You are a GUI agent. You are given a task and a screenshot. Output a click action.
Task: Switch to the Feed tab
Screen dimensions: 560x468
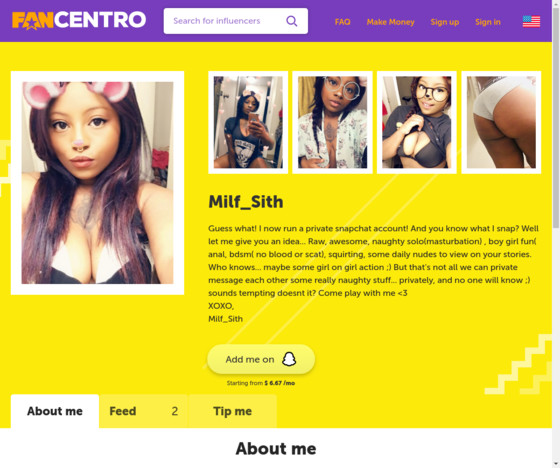(x=144, y=411)
